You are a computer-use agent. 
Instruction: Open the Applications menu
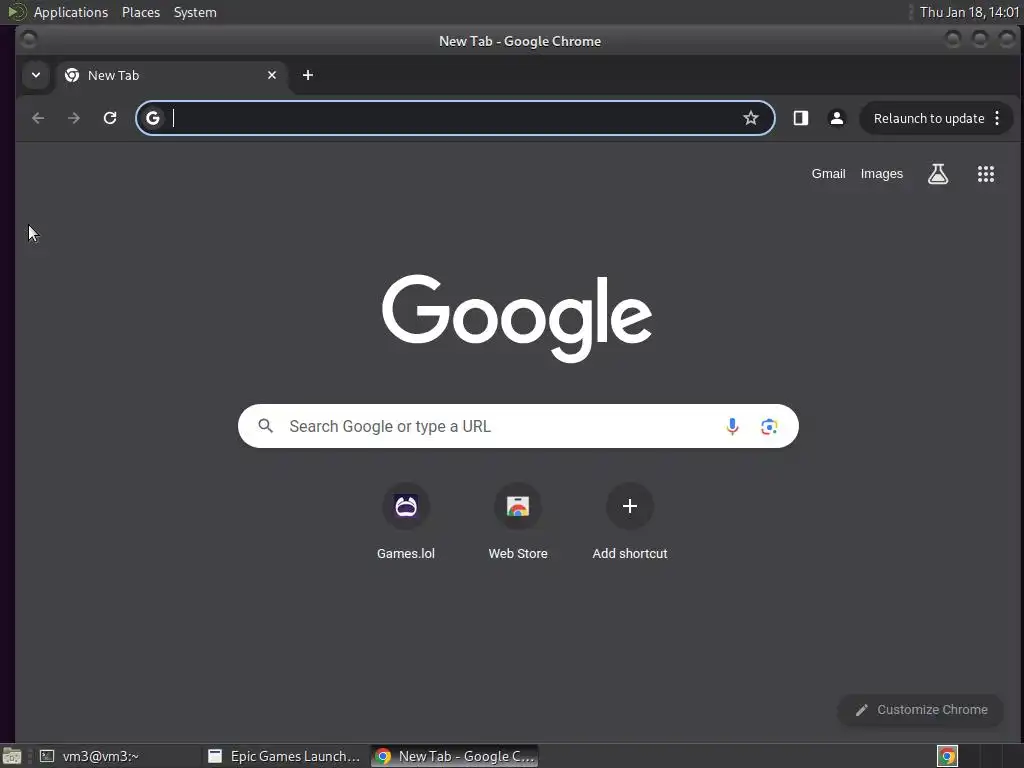tap(71, 12)
